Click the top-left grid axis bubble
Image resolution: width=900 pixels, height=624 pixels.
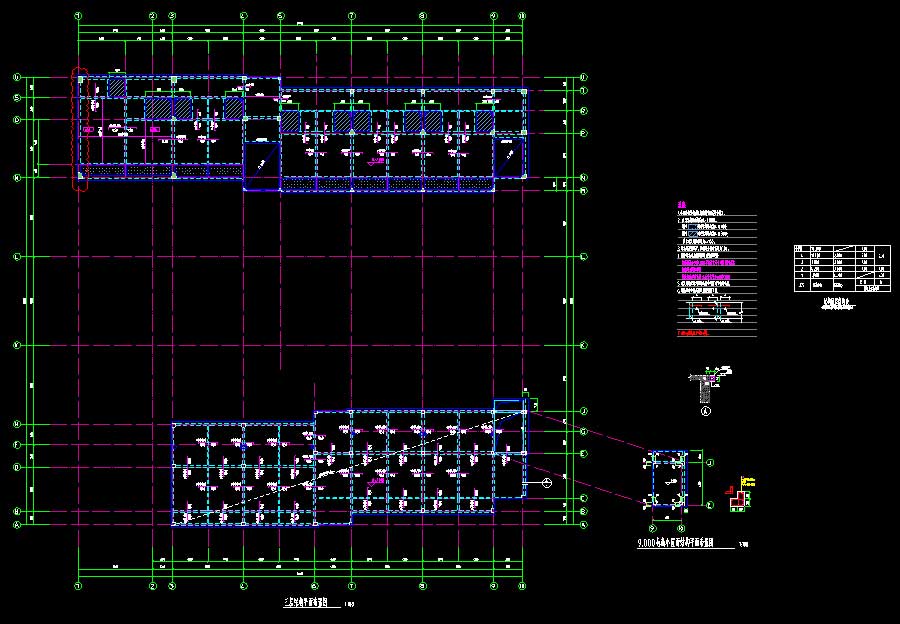click(x=80, y=16)
